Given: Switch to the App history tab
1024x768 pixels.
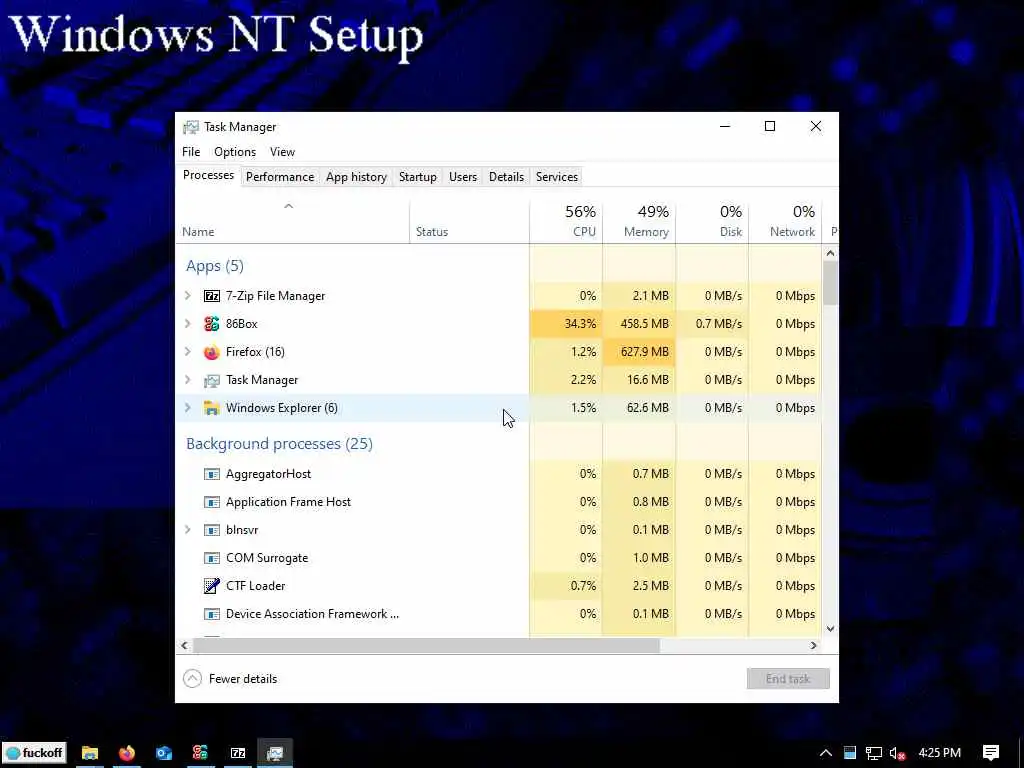Looking at the screenshot, I should click(x=357, y=177).
